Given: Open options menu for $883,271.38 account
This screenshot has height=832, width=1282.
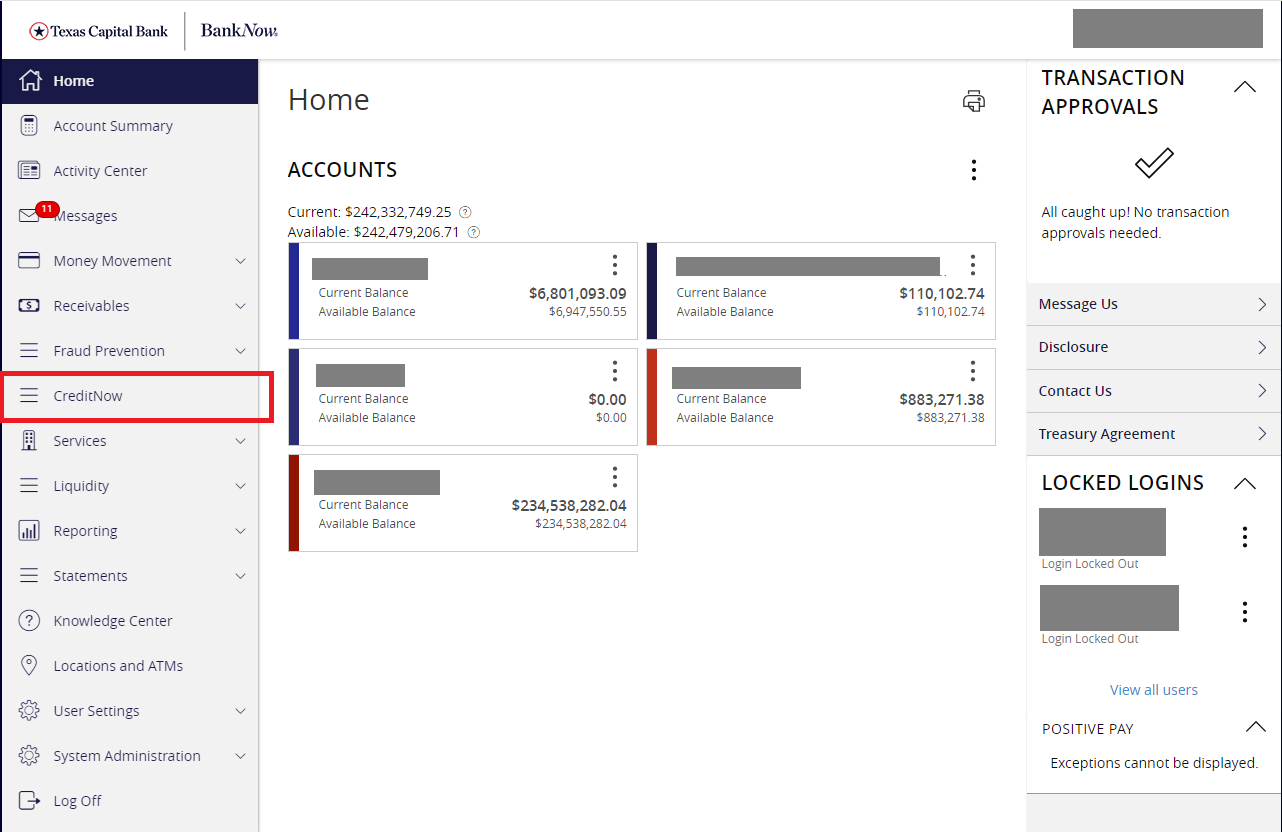Looking at the screenshot, I should [x=973, y=370].
